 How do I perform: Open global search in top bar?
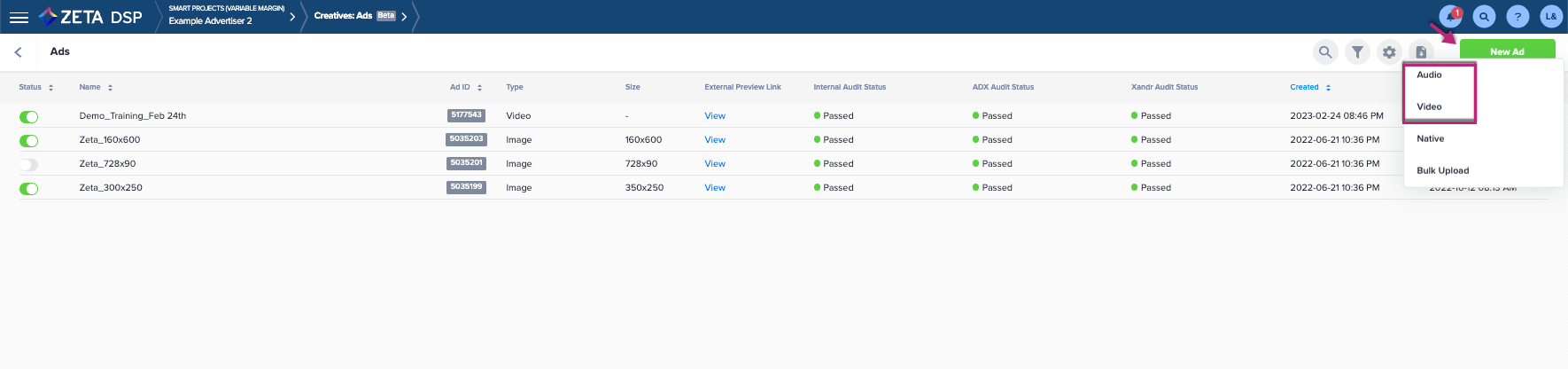(x=1484, y=17)
